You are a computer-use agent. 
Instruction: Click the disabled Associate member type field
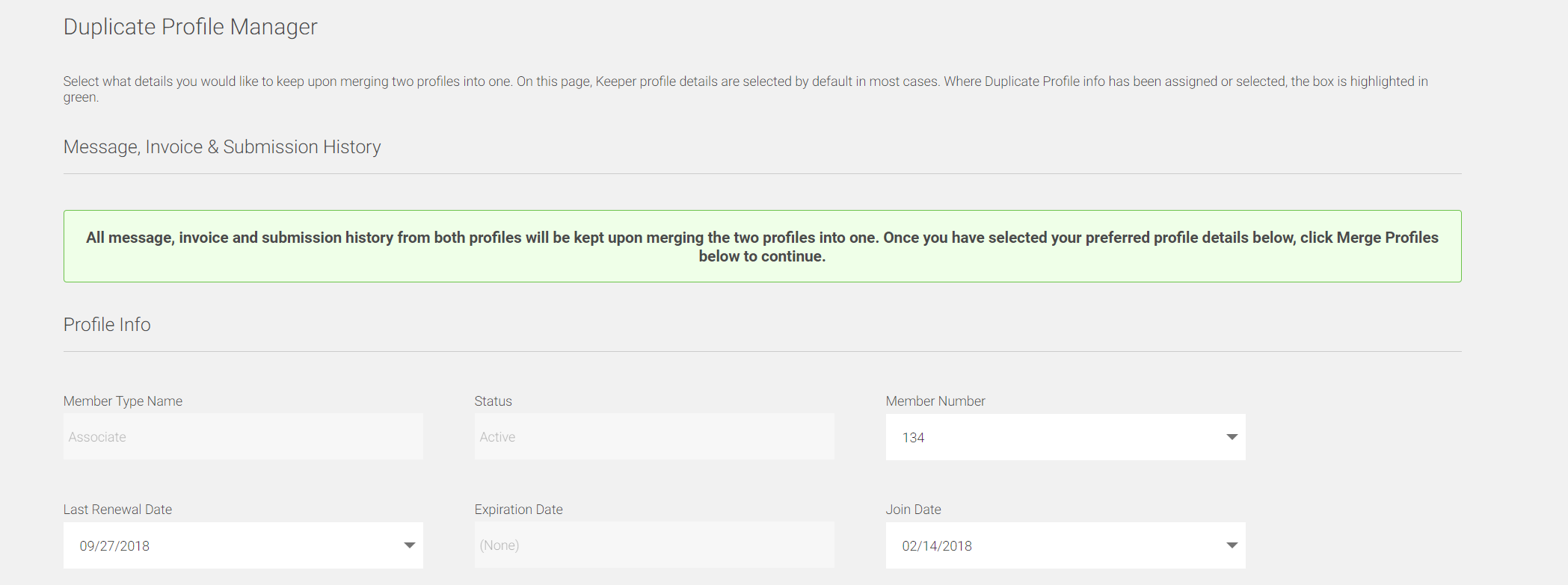(243, 436)
